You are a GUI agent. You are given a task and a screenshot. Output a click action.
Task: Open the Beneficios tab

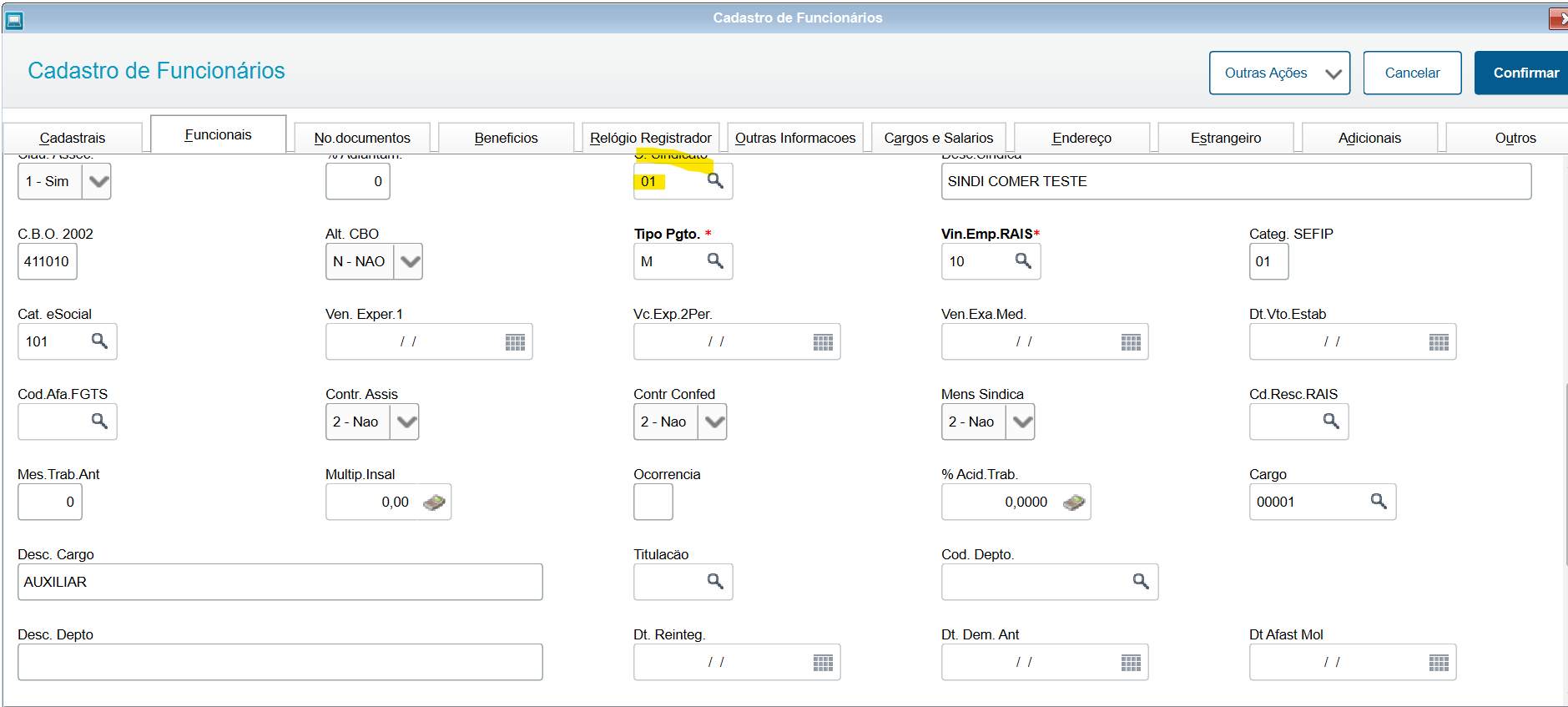coord(506,138)
